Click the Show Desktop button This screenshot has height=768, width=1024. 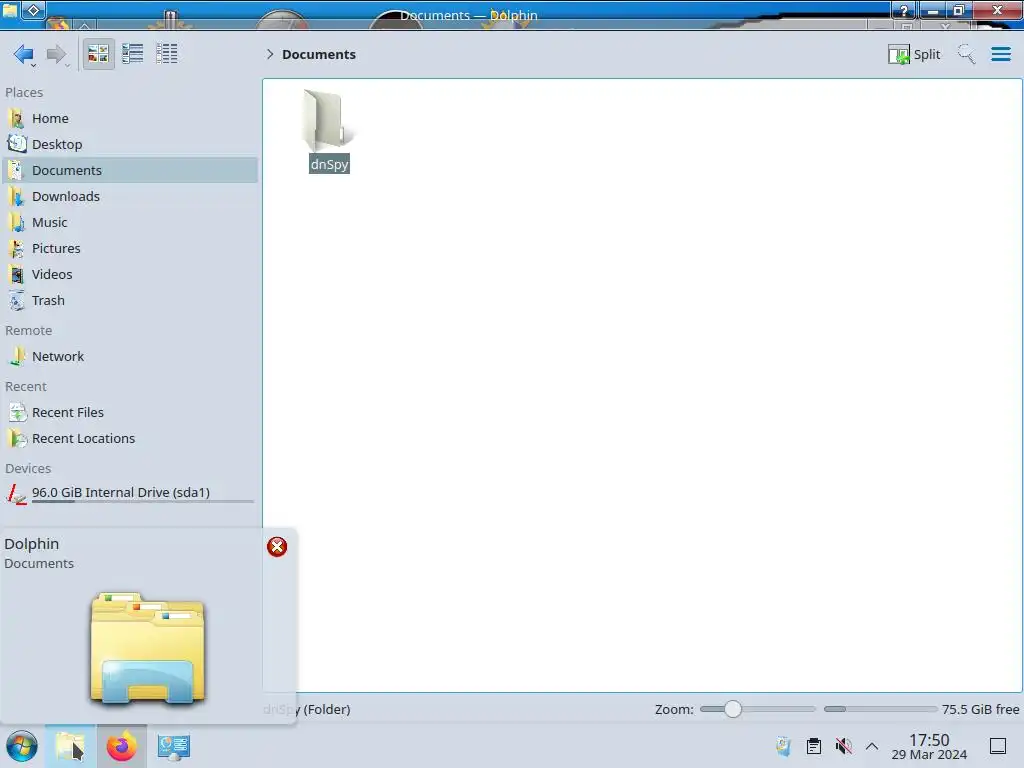pos(998,746)
